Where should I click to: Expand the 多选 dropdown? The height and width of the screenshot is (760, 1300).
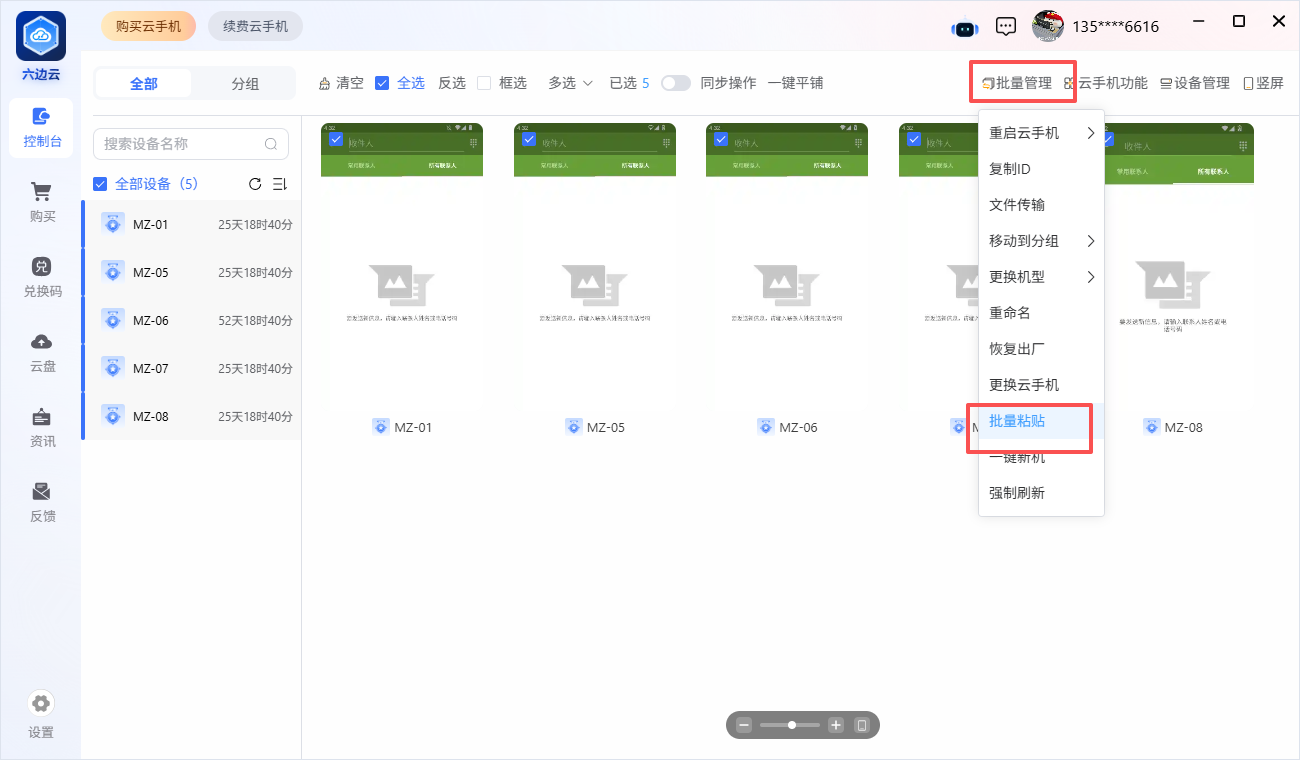(570, 83)
